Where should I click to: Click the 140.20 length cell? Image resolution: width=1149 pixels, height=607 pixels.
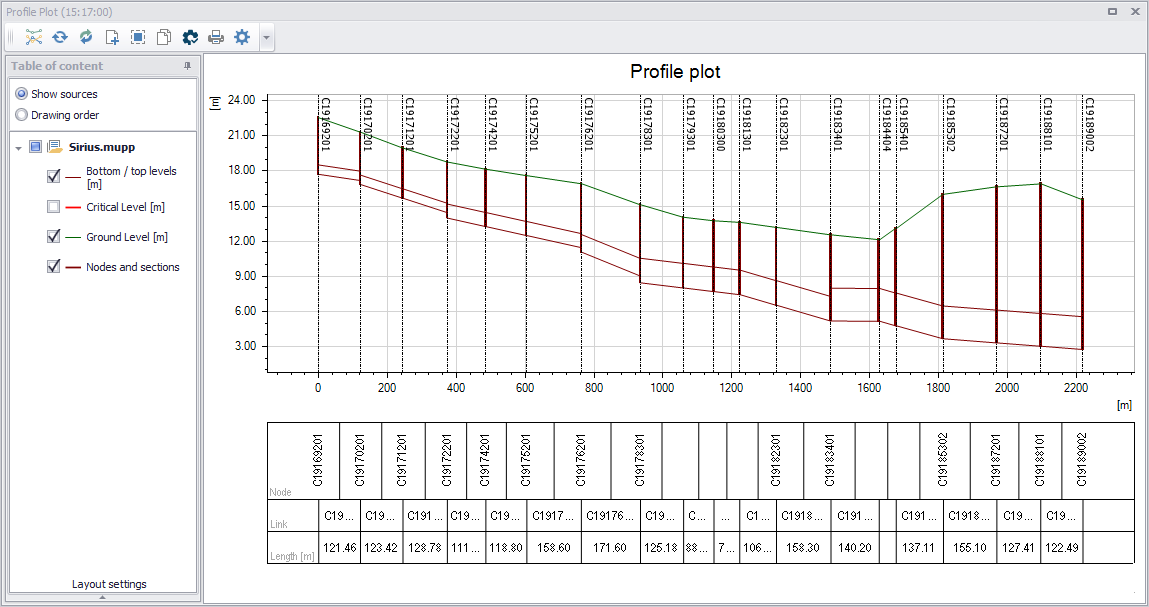click(x=854, y=548)
